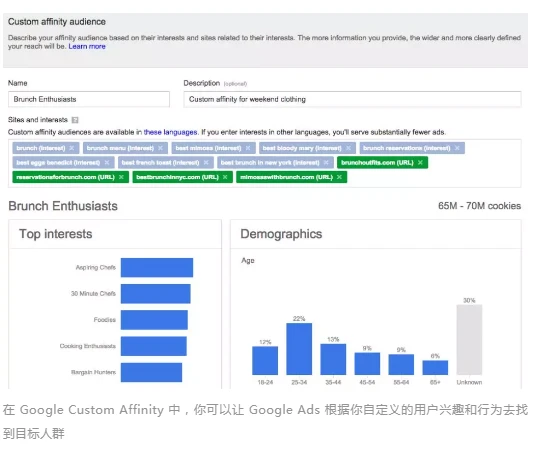Select the Cooking Enthusiasts bar
The image size is (539, 450).
coord(154,346)
